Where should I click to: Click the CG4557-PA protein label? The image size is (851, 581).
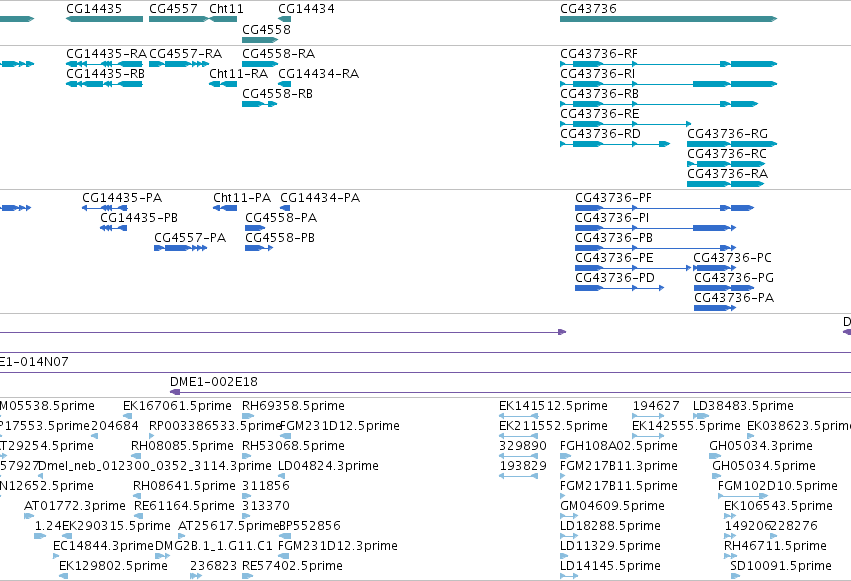pyautogui.click(x=190, y=238)
